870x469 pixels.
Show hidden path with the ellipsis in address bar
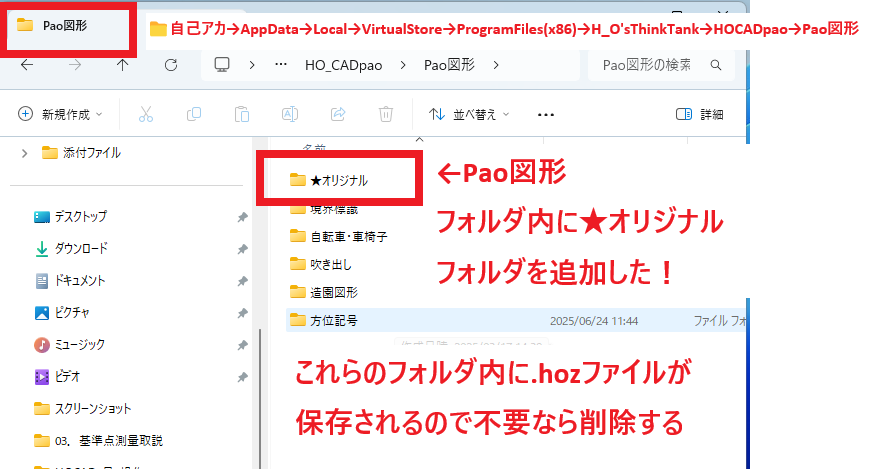tap(281, 64)
